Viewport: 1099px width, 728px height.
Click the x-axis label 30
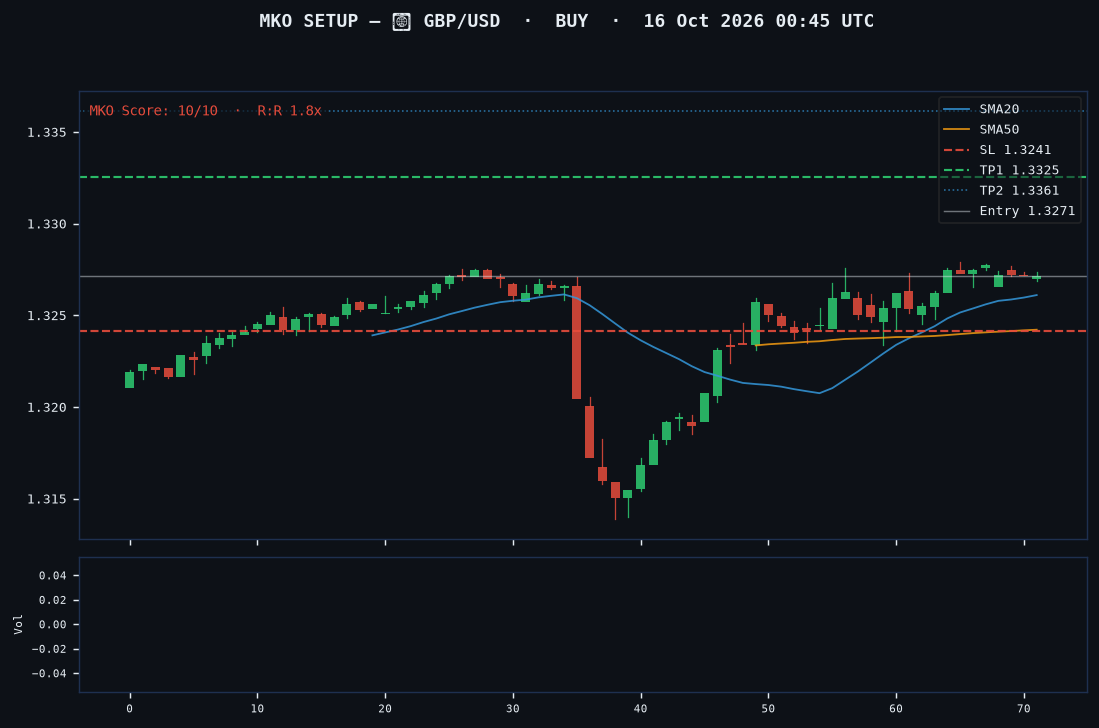point(513,708)
